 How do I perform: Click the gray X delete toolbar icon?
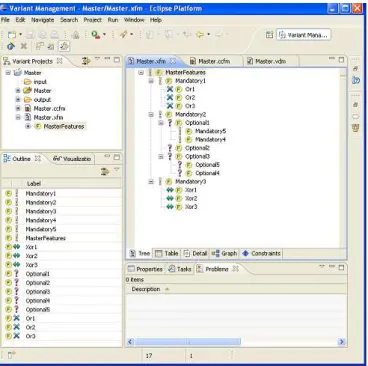pyautogui.click(x=24, y=46)
